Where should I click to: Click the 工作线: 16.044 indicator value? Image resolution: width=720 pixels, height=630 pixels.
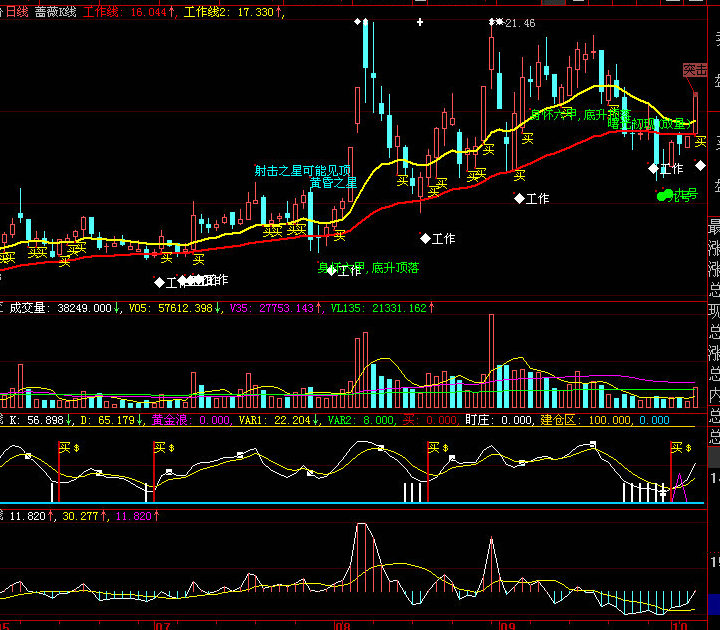tap(129, 12)
